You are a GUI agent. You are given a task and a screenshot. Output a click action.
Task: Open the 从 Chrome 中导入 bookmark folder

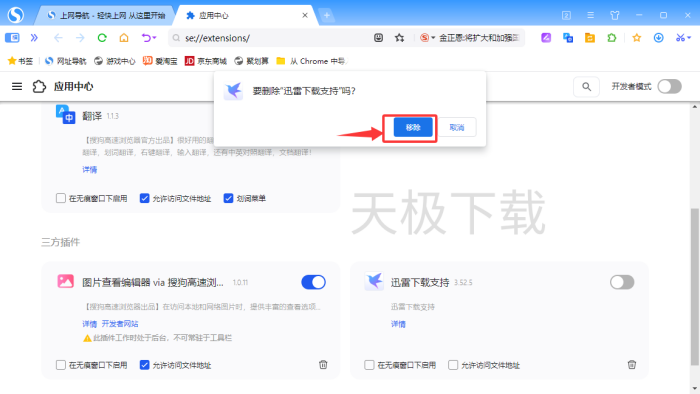[x=311, y=61]
